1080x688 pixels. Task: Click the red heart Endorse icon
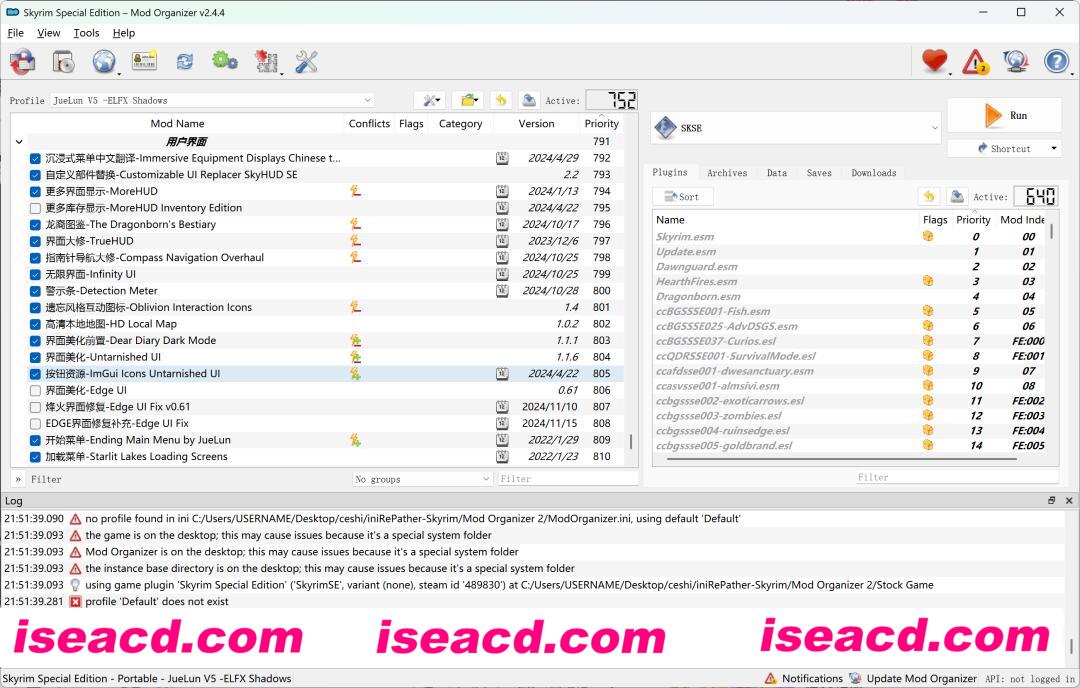coord(934,62)
